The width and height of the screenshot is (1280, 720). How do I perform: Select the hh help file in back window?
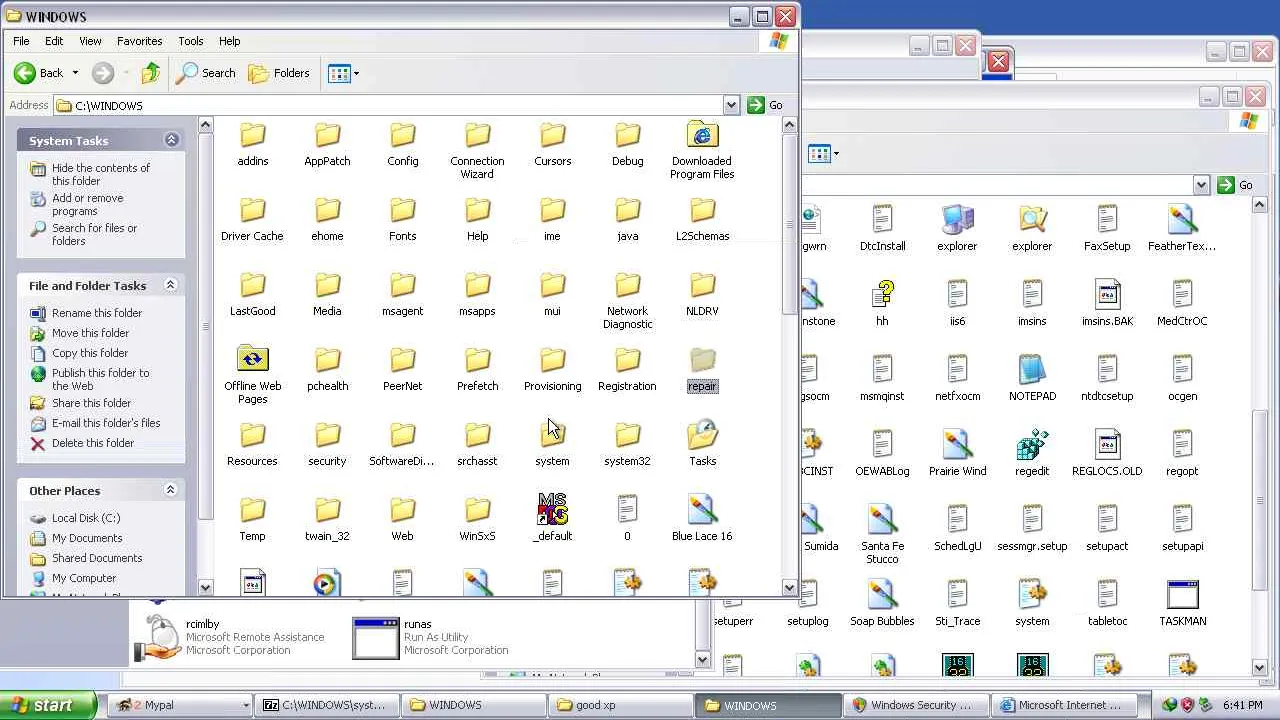882,296
